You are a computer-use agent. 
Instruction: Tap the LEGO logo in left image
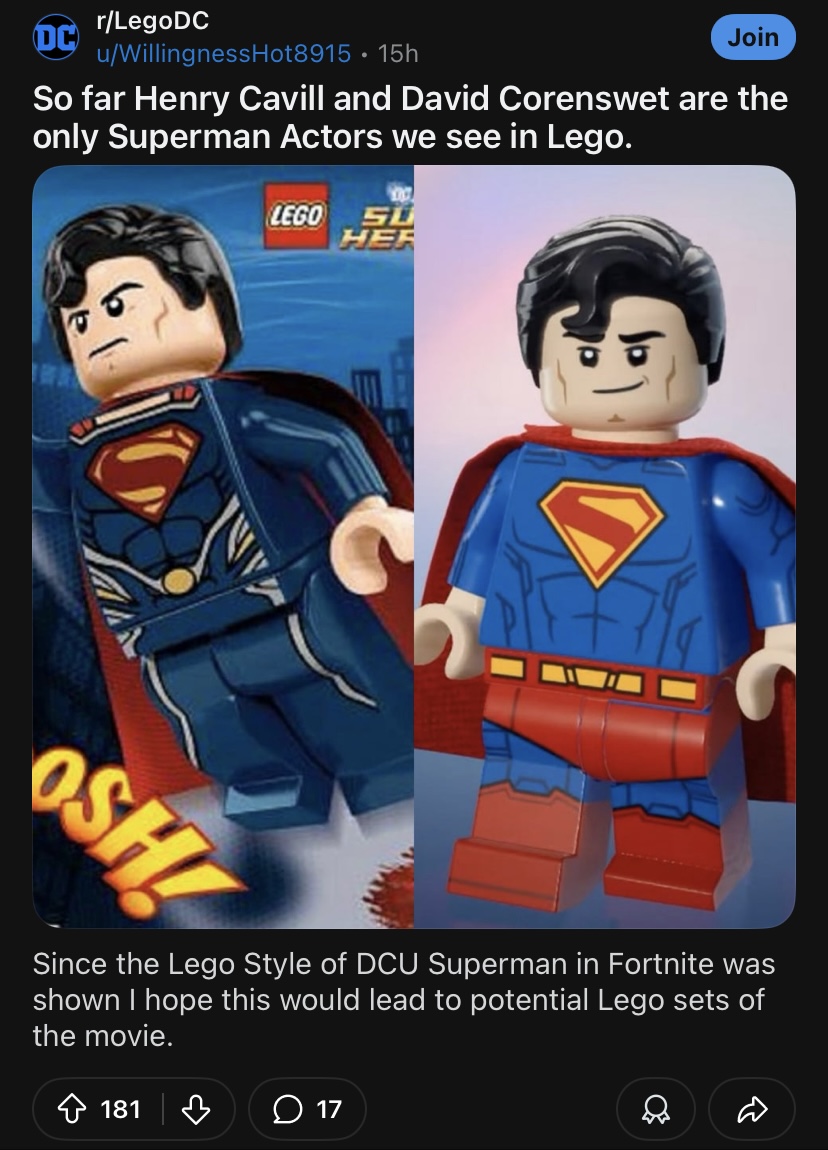296,216
